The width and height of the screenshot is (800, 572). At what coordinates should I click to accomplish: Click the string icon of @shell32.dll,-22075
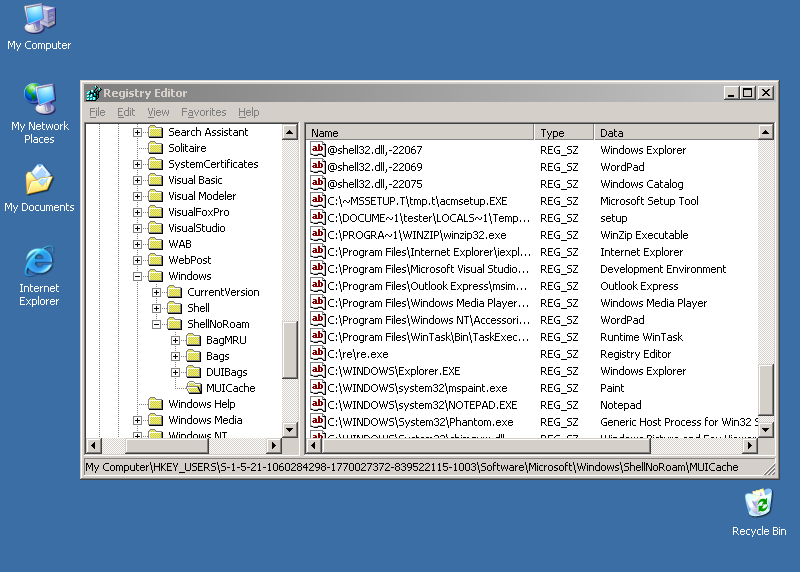pyautogui.click(x=318, y=183)
